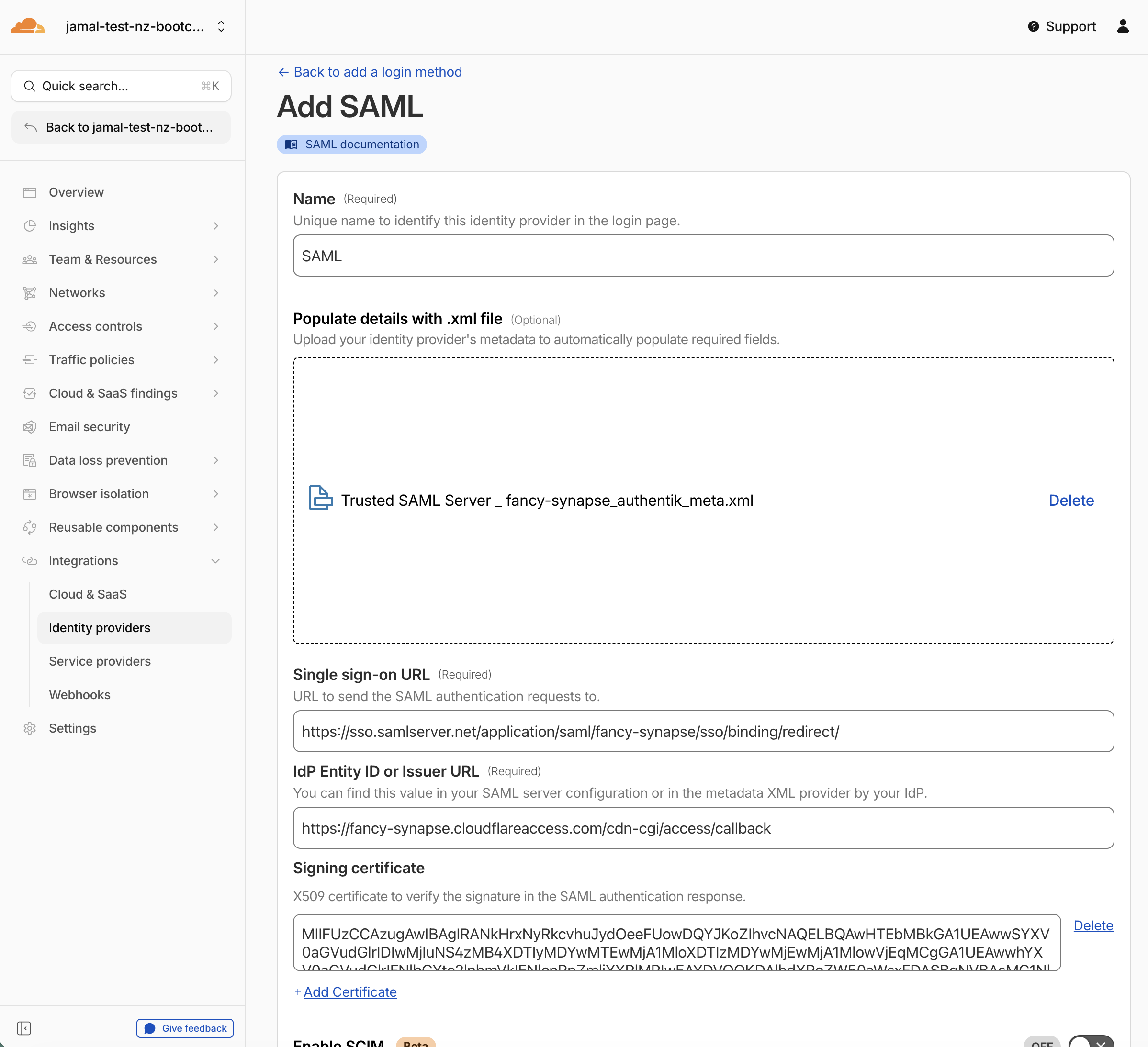Expand the Team & Resources chevron
The width and height of the screenshot is (1148, 1047).
215,260
